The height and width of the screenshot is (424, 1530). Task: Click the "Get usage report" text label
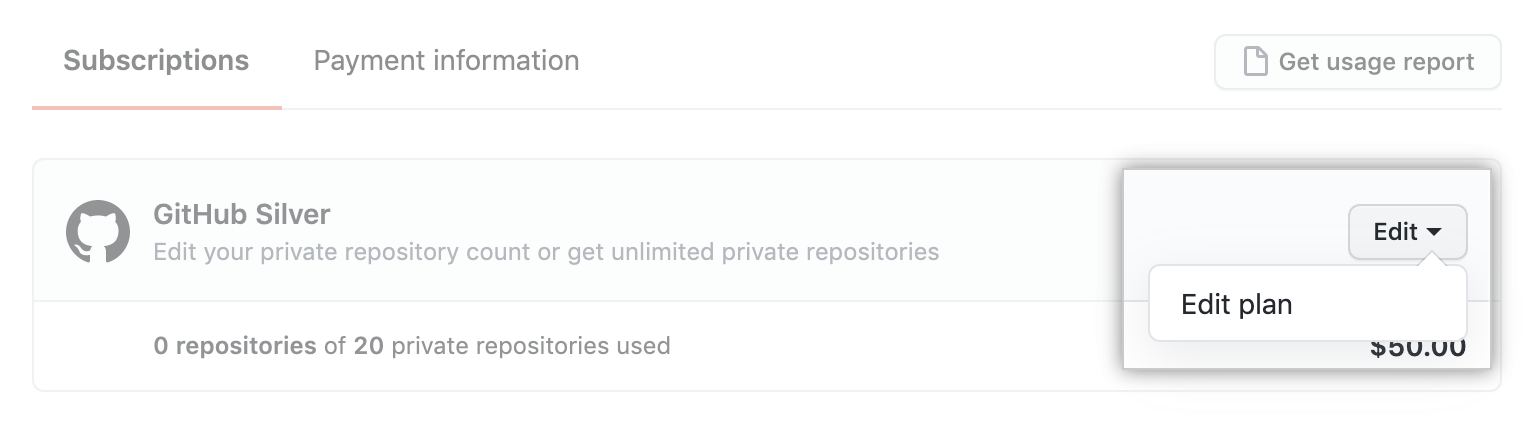coord(1376,62)
